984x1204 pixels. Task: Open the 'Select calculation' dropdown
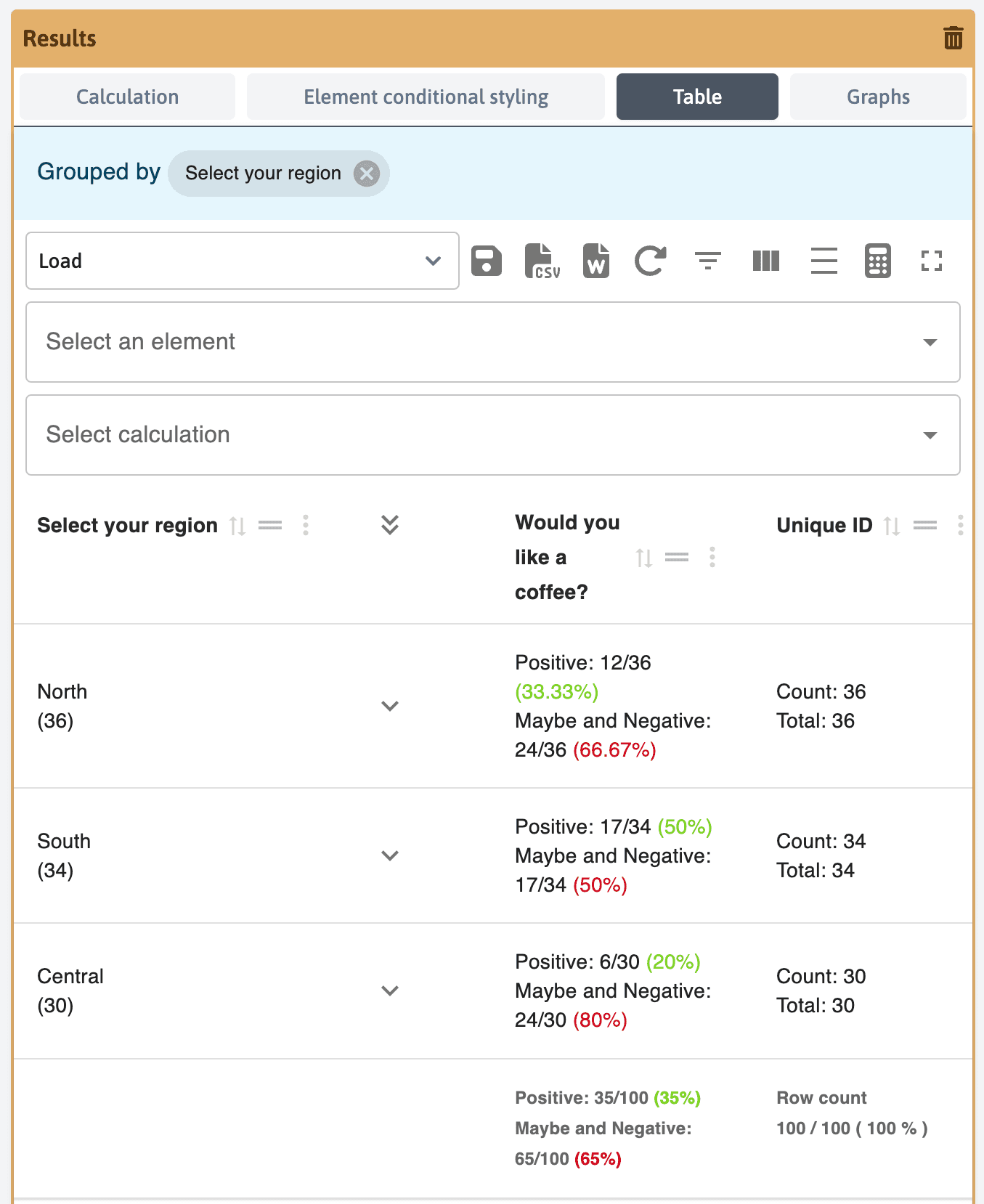(492, 435)
